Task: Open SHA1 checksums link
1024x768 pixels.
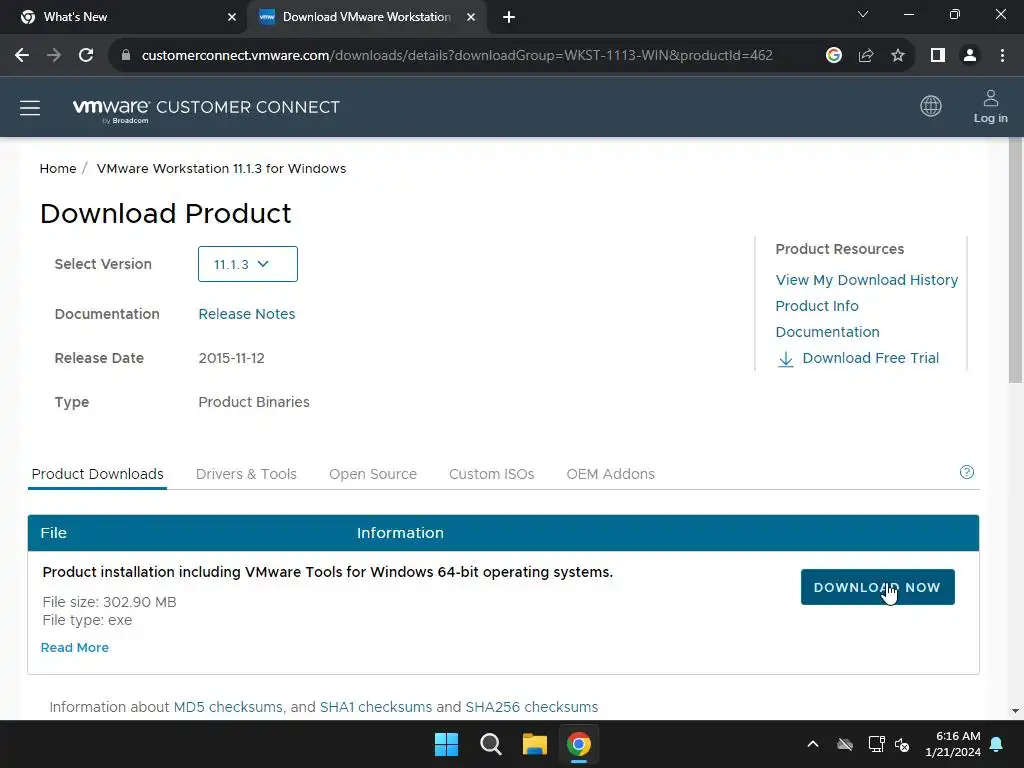Action: [x=376, y=707]
